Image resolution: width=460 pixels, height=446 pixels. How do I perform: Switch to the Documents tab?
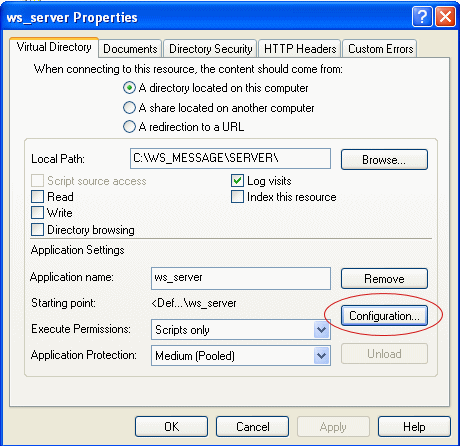point(130,49)
